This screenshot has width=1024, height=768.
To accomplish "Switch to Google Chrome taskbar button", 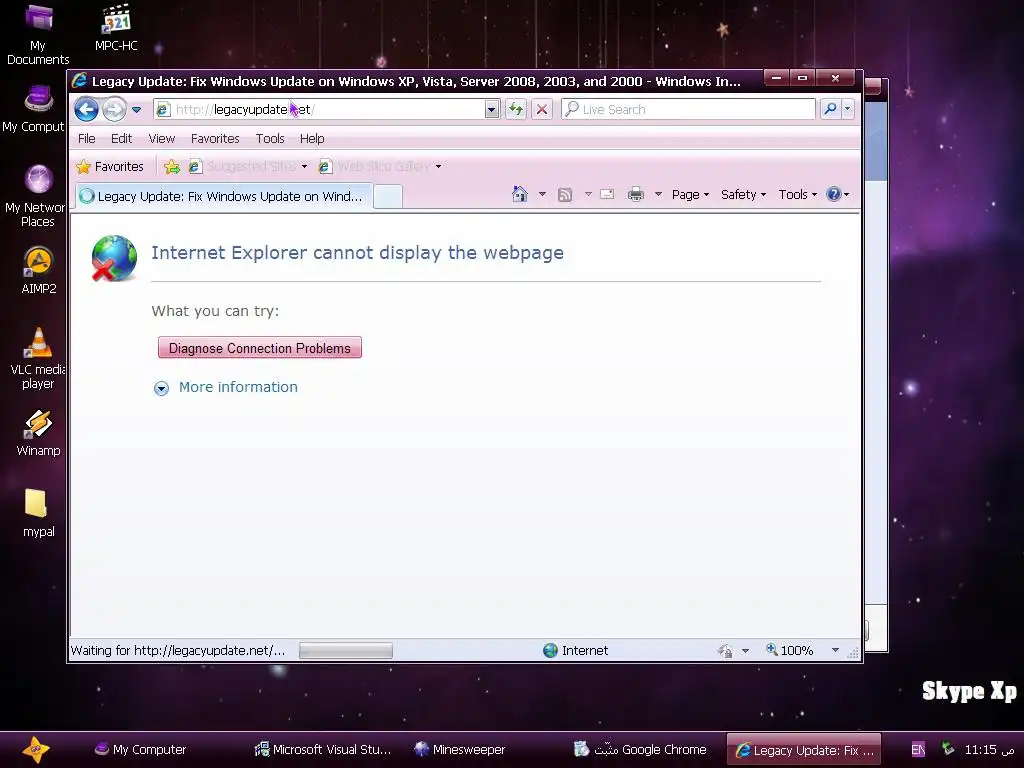I will tap(640, 750).
